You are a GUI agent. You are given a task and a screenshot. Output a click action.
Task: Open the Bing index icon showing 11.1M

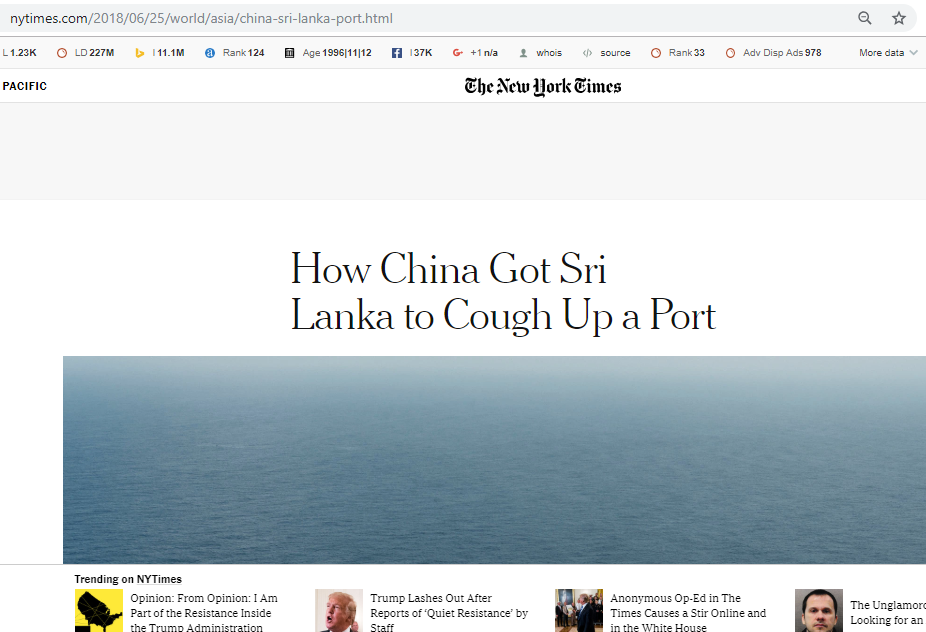coord(139,53)
